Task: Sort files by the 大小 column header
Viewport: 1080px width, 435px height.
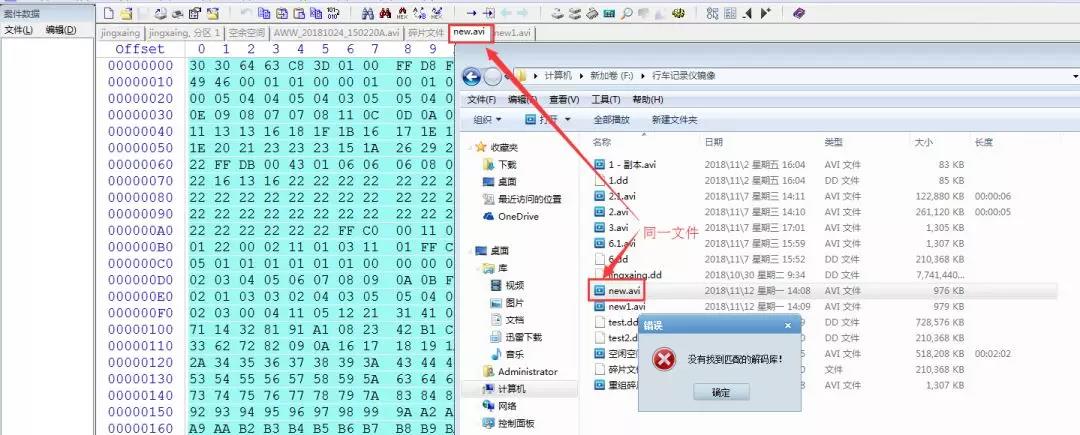Action: [923, 142]
